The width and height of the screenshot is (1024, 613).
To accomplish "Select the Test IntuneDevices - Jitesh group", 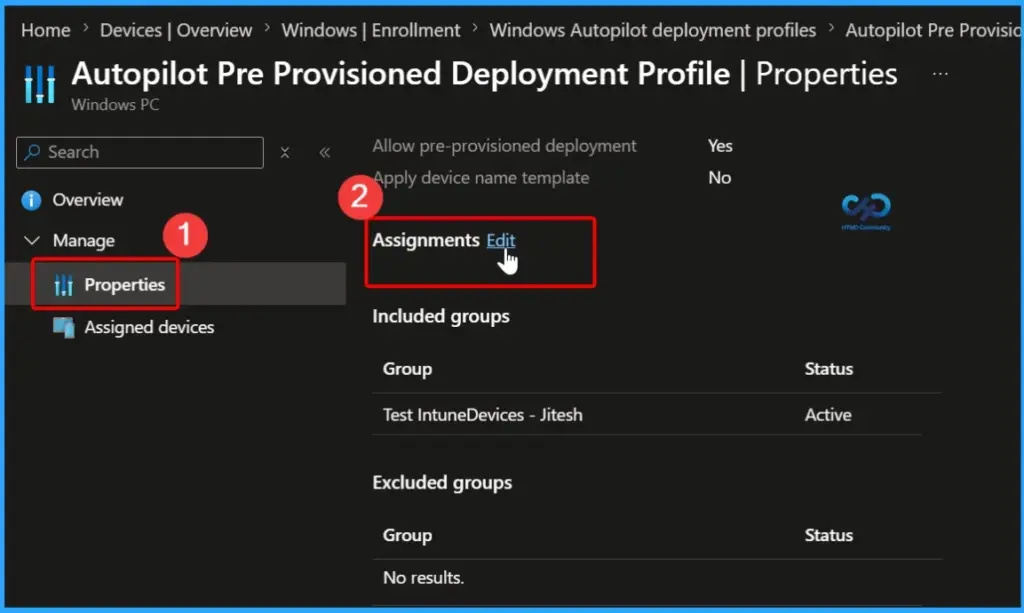I will pos(483,415).
